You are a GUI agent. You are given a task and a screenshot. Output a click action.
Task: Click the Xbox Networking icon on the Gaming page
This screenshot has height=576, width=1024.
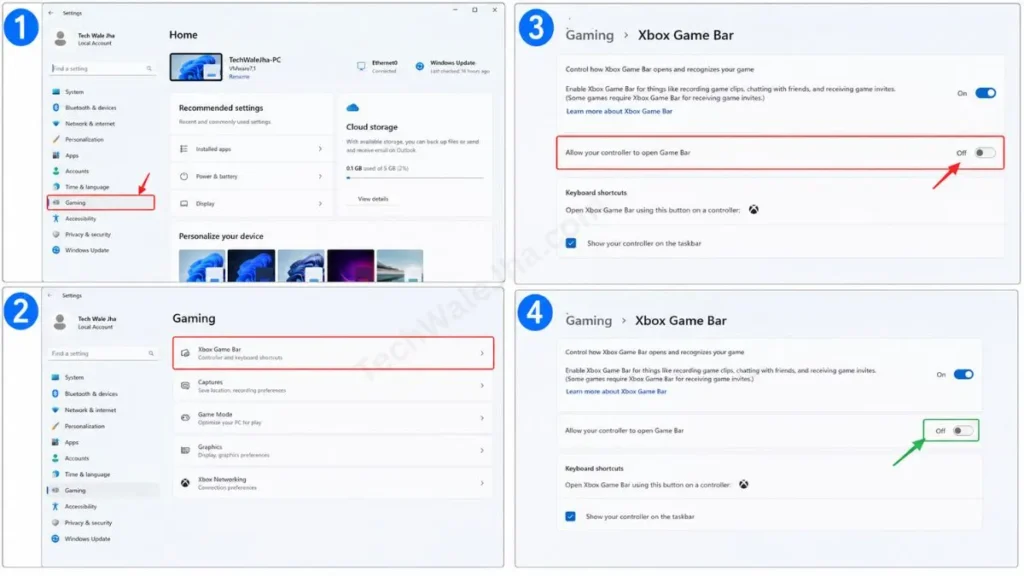185,483
